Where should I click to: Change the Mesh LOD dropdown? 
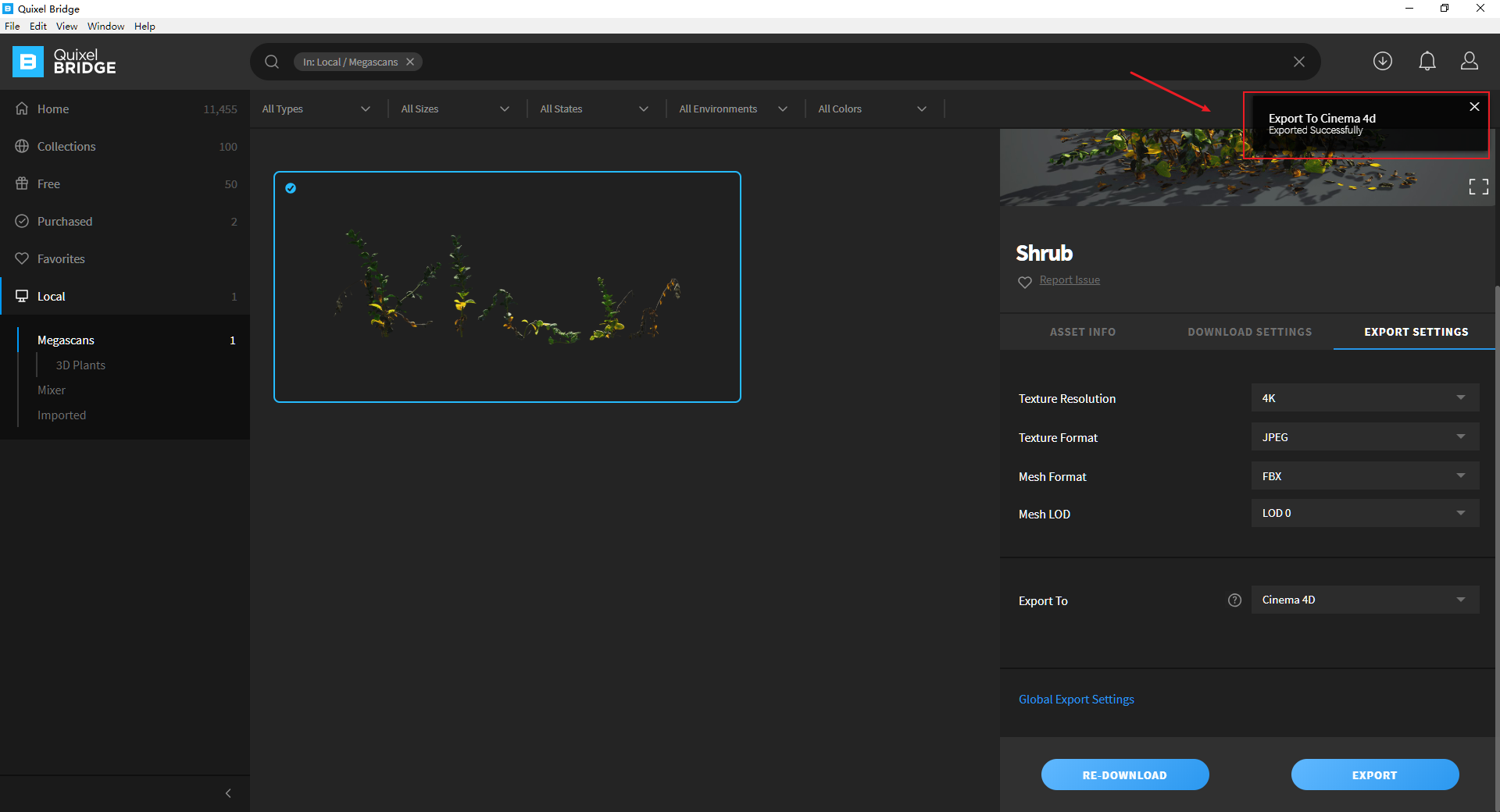tap(1365, 514)
